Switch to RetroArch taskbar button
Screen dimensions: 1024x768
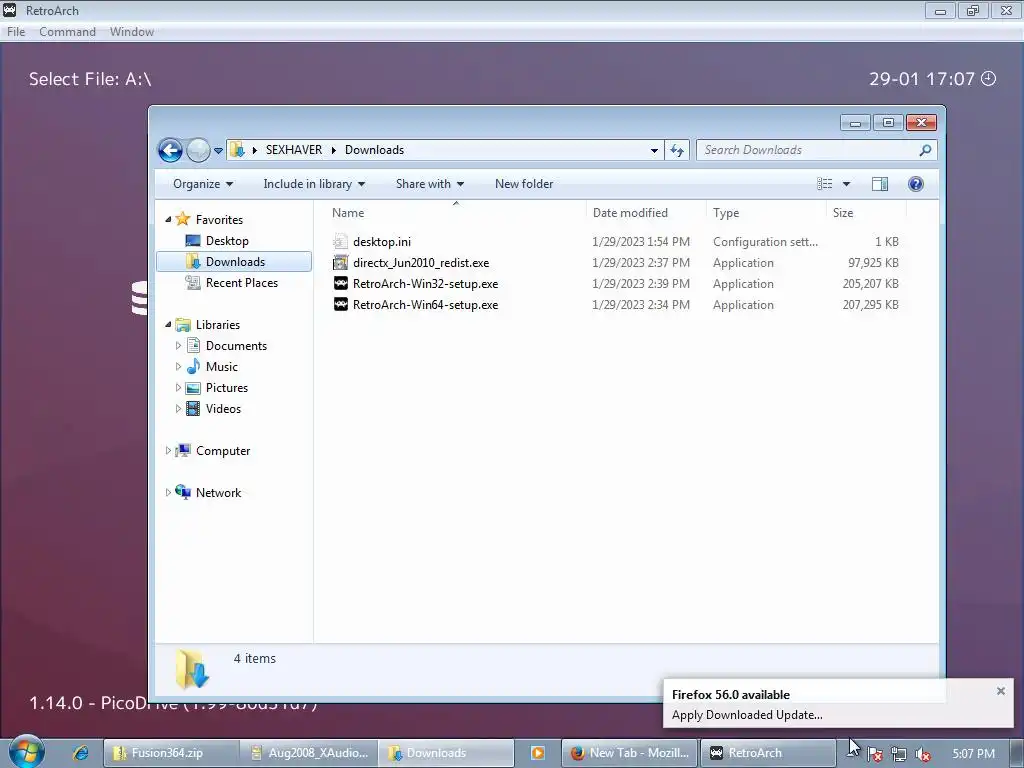pos(768,753)
